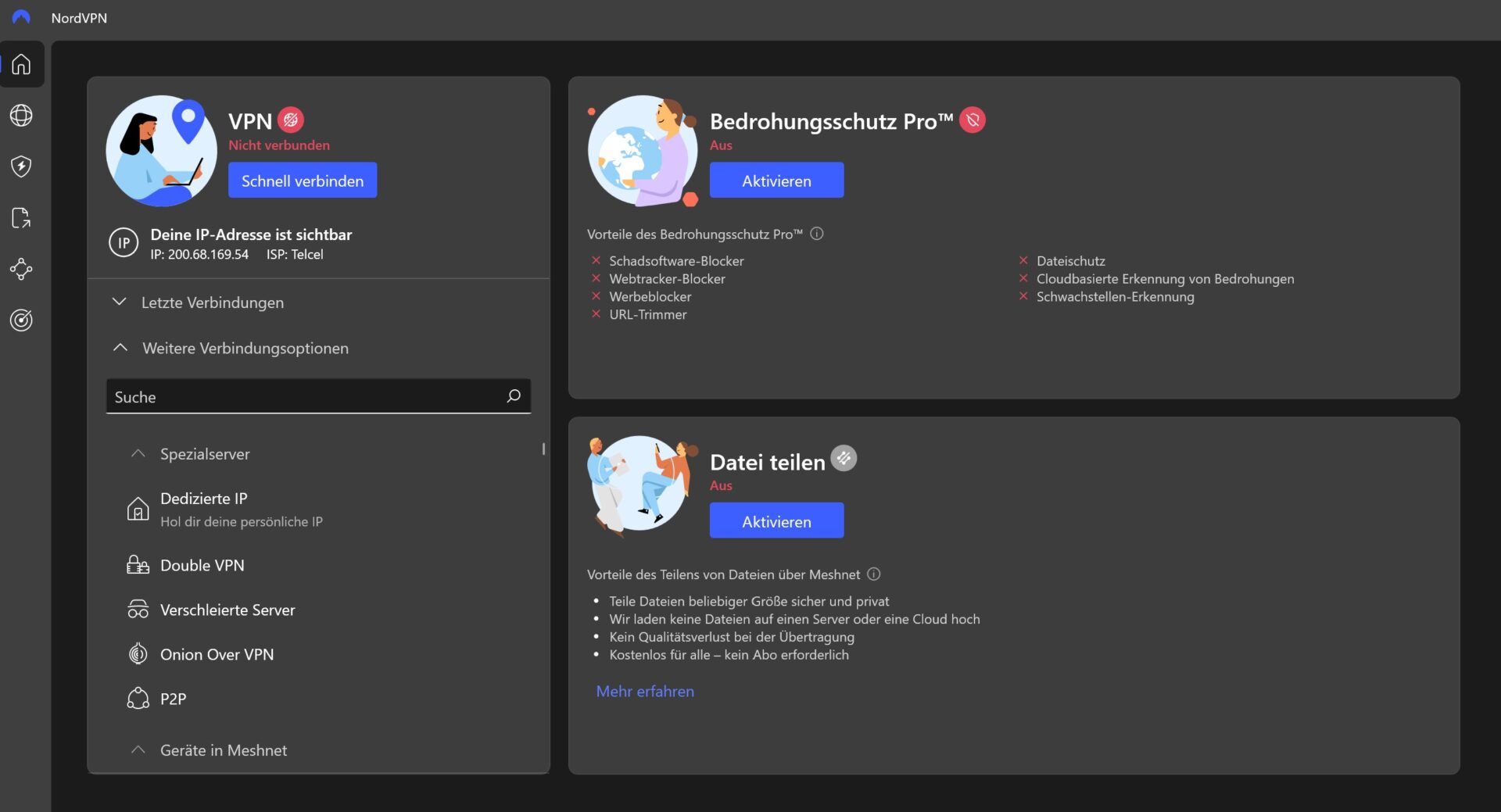The width and height of the screenshot is (1501, 812).
Task: Click the 'ISP: Telcel' text
Action: (x=295, y=255)
